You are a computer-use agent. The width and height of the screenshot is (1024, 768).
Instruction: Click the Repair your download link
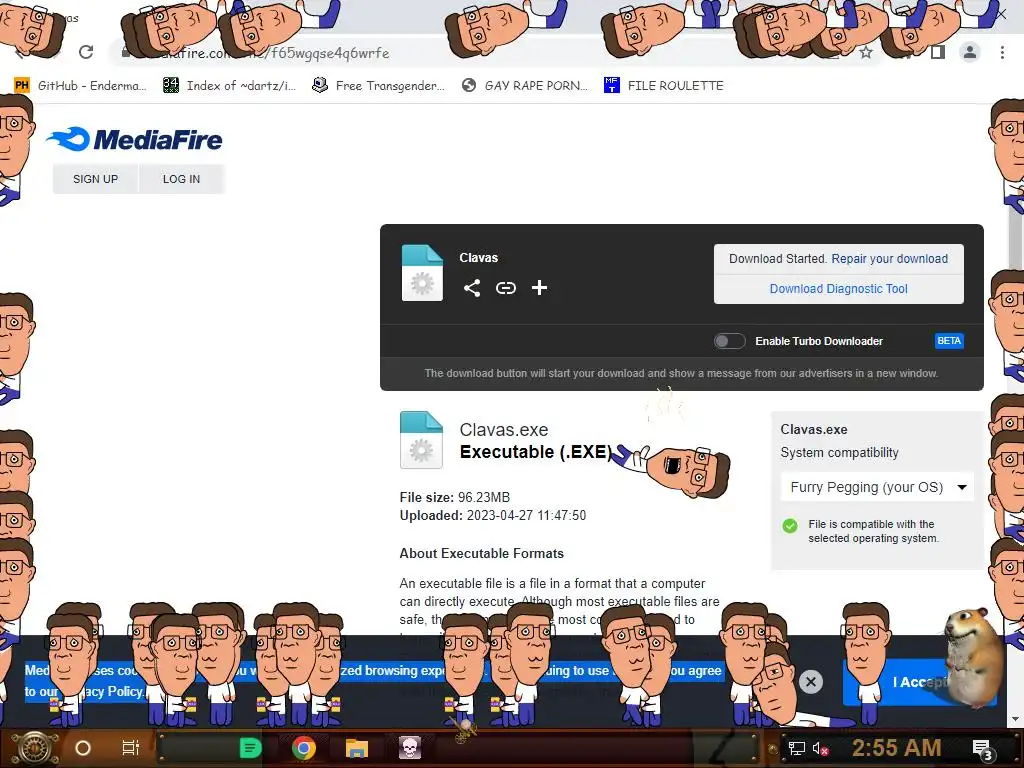point(889,259)
